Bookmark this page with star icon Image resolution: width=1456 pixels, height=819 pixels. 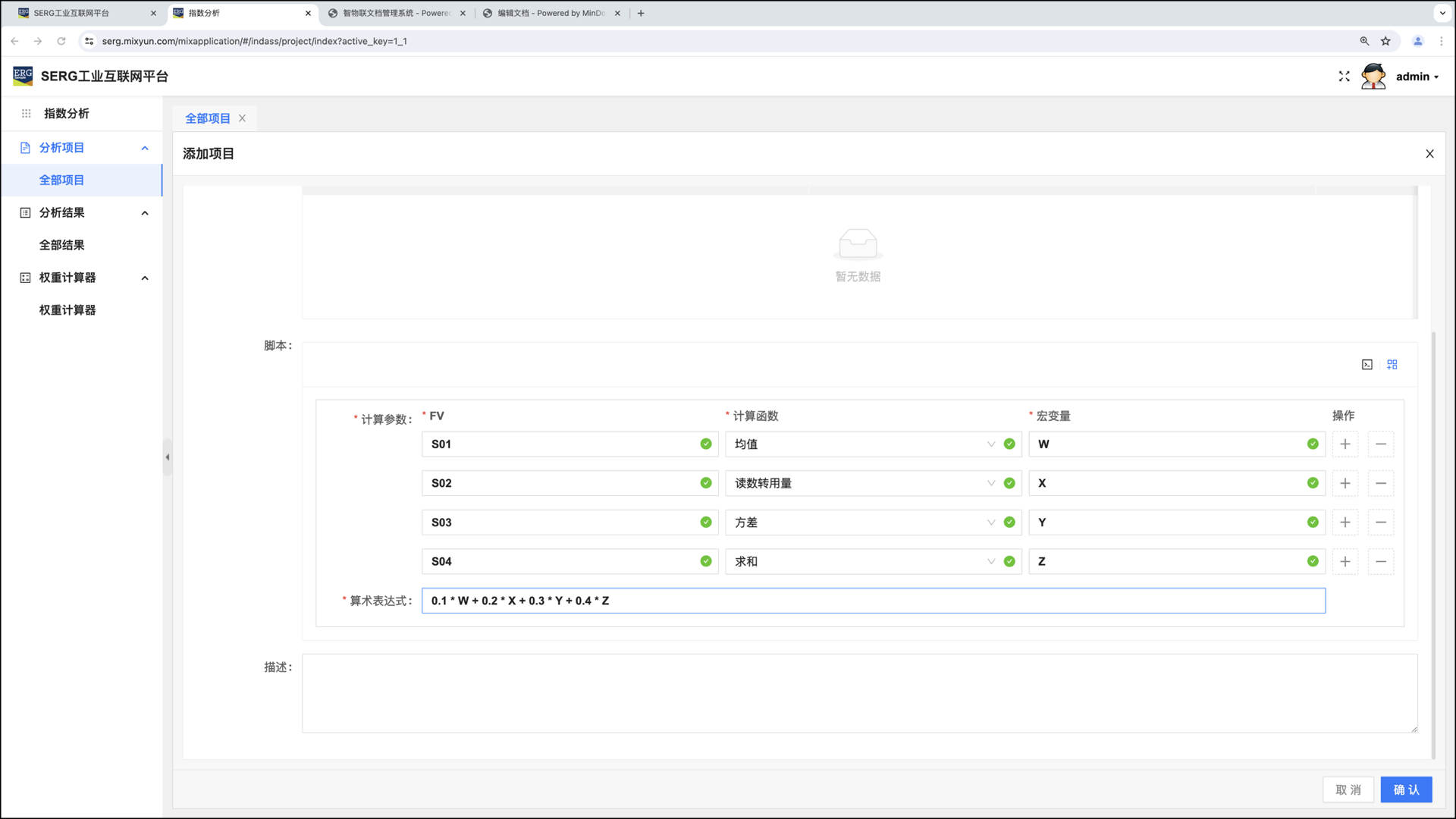tap(1385, 41)
